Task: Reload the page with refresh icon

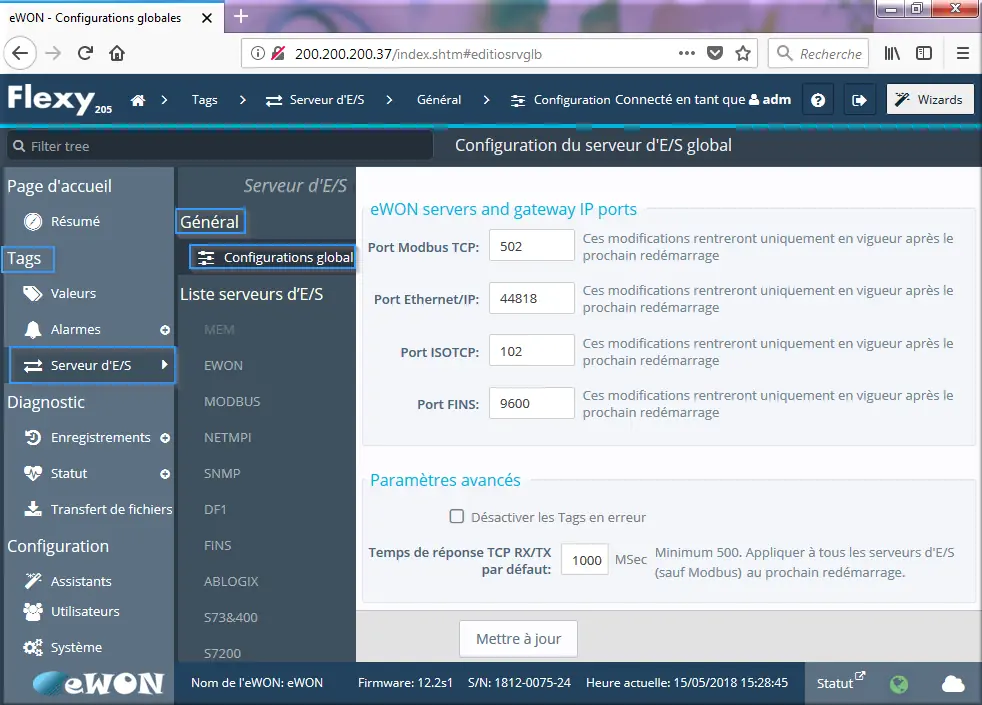Action: pyautogui.click(x=85, y=53)
